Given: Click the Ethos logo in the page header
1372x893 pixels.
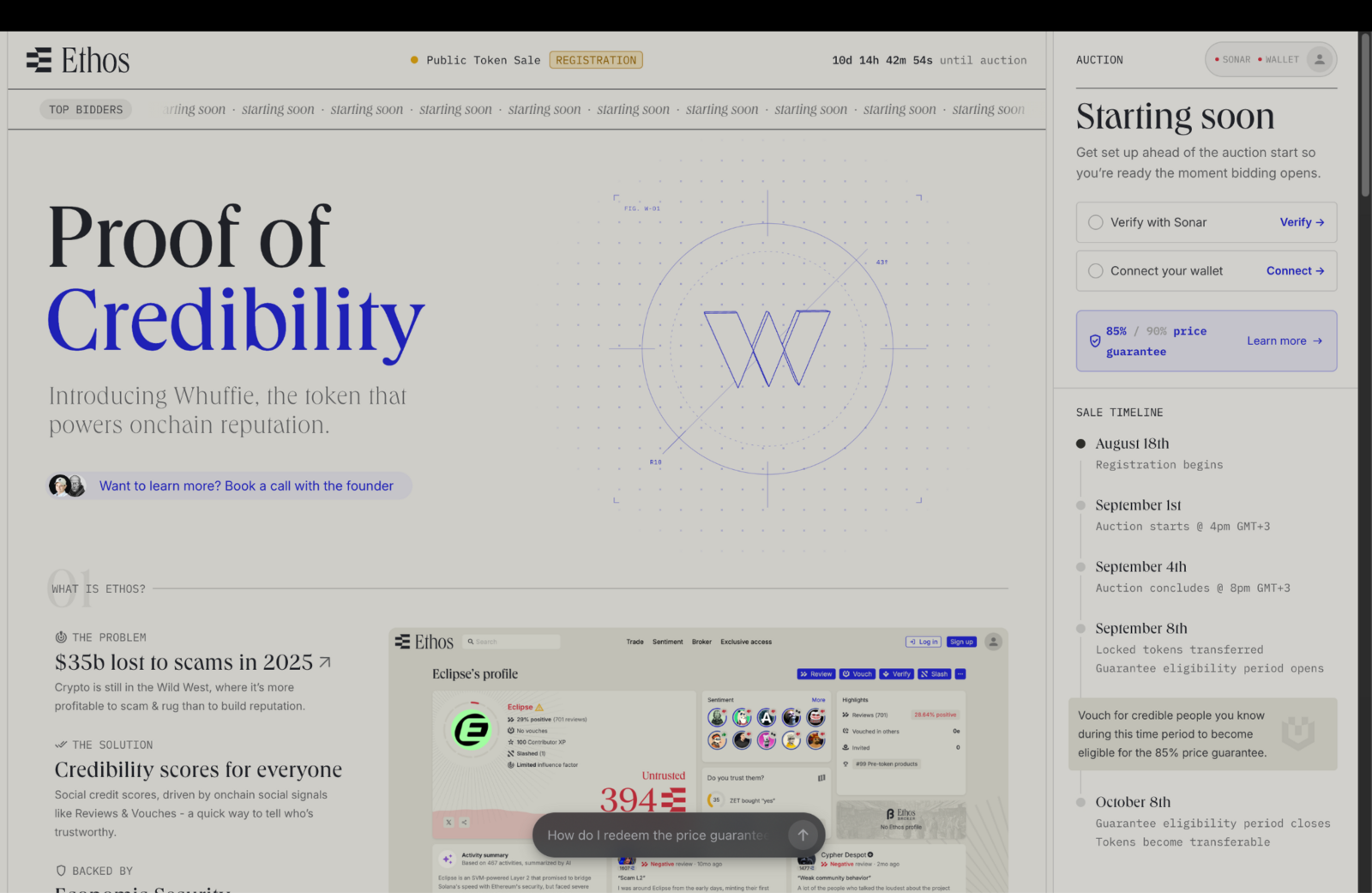Looking at the screenshot, I should pyautogui.click(x=78, y=60).
